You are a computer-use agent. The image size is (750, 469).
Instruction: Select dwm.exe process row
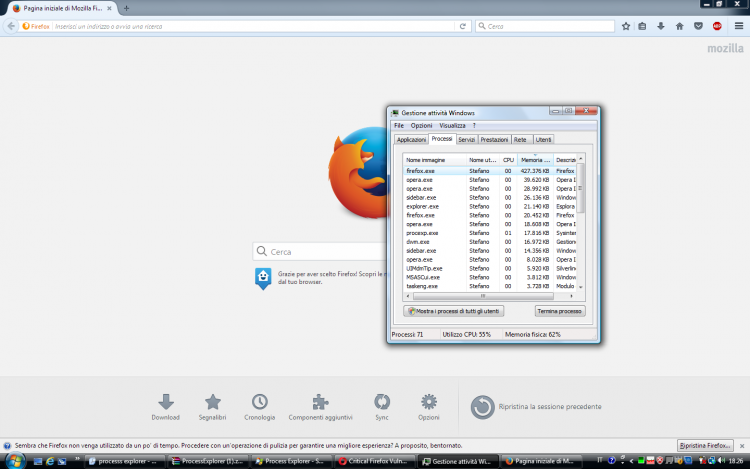pyautogui.click(x=490, y=242)
